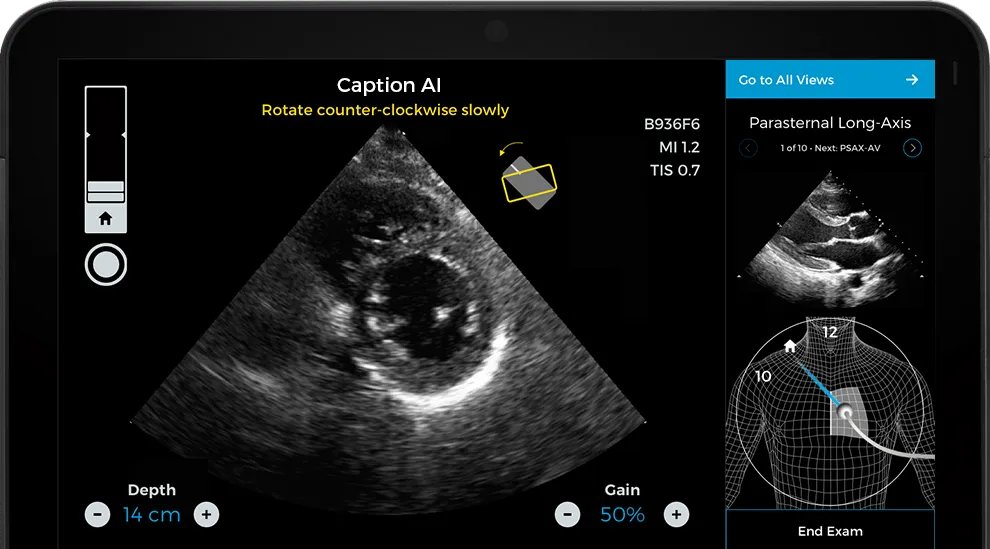
Task: Increase gain with plus button
Action: click(676, 515)
